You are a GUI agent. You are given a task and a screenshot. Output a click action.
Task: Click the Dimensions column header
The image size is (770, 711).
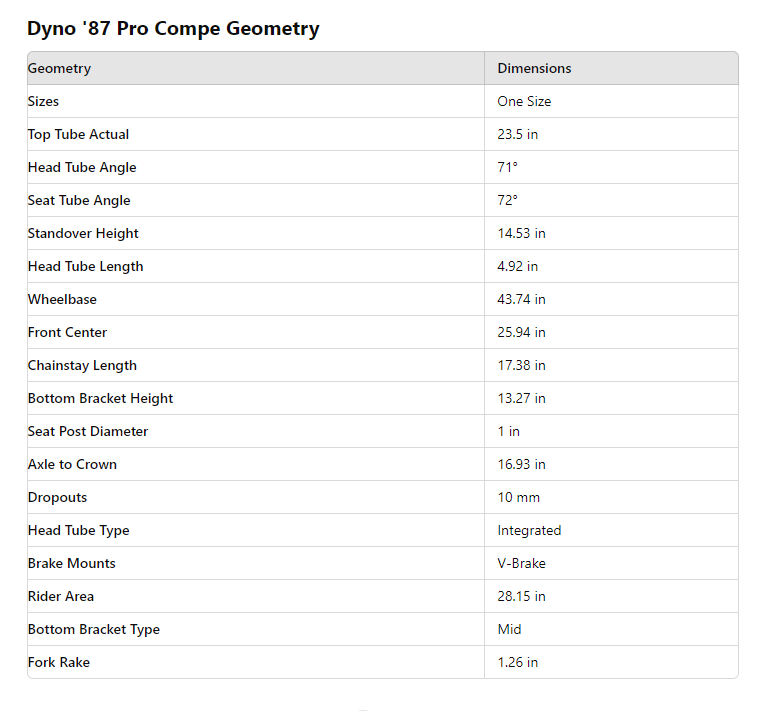(534, 69)
